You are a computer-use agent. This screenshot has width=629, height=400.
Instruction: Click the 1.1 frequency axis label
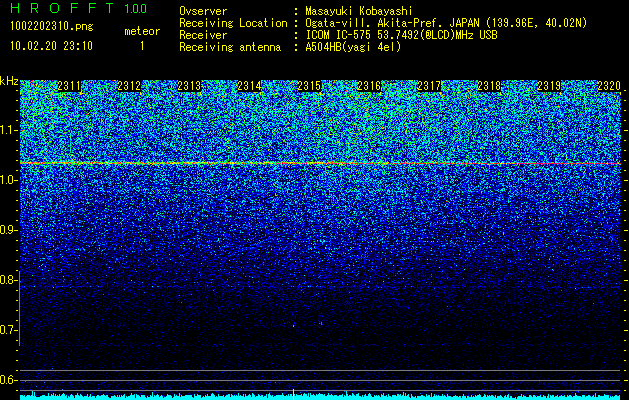9,130
